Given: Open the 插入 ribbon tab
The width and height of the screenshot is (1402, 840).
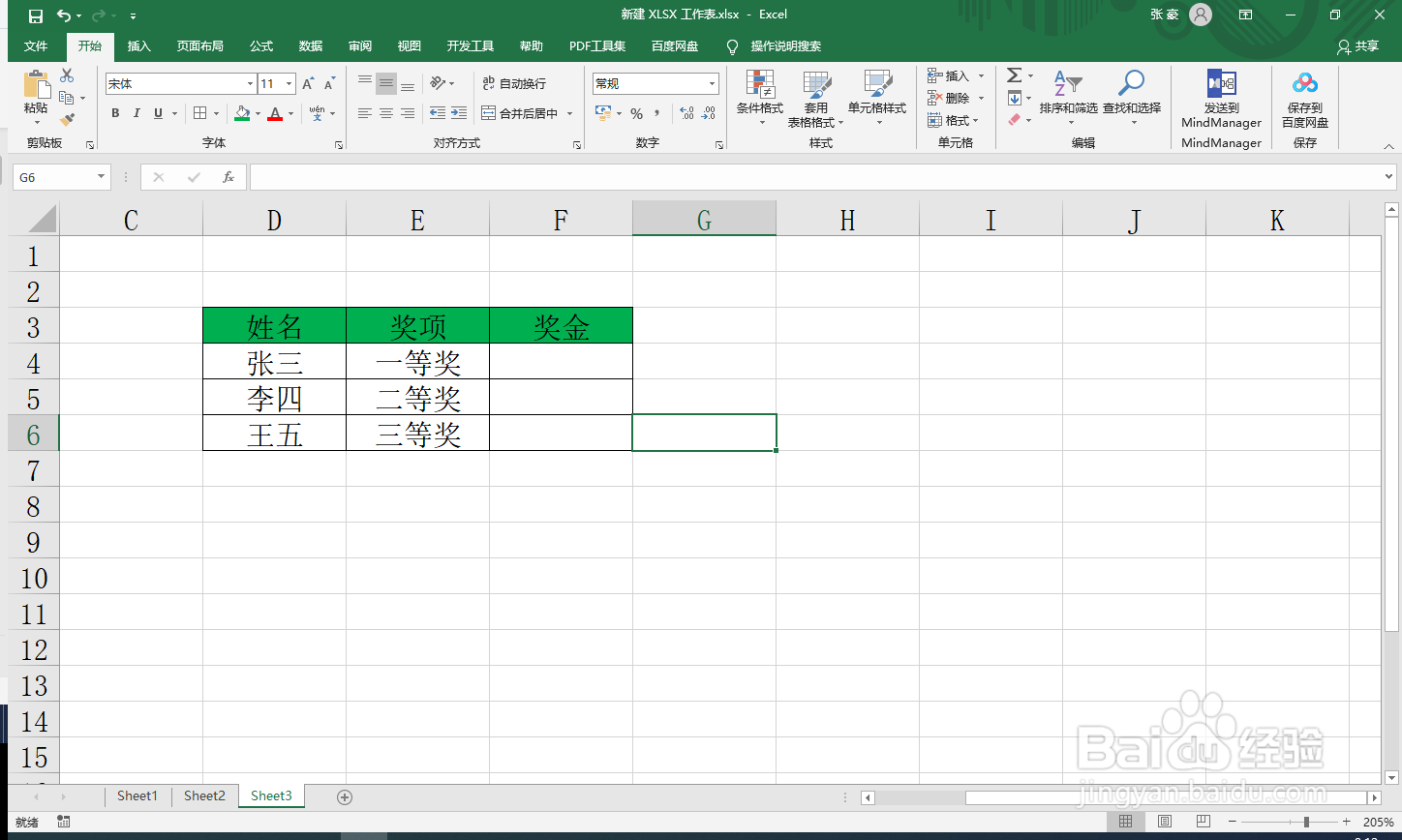Looking at the screenshot, I should coord(139,46).
